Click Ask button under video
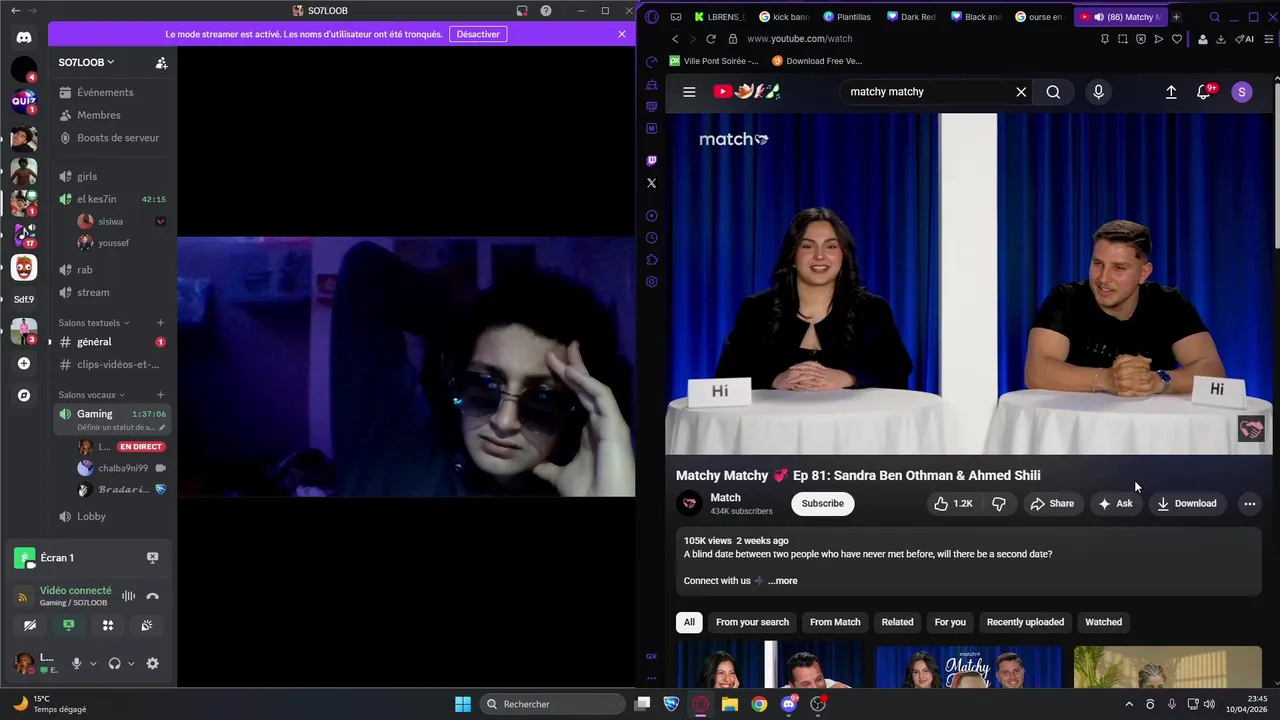This screenshot has width=1280, height=720. coord(1115,504)
